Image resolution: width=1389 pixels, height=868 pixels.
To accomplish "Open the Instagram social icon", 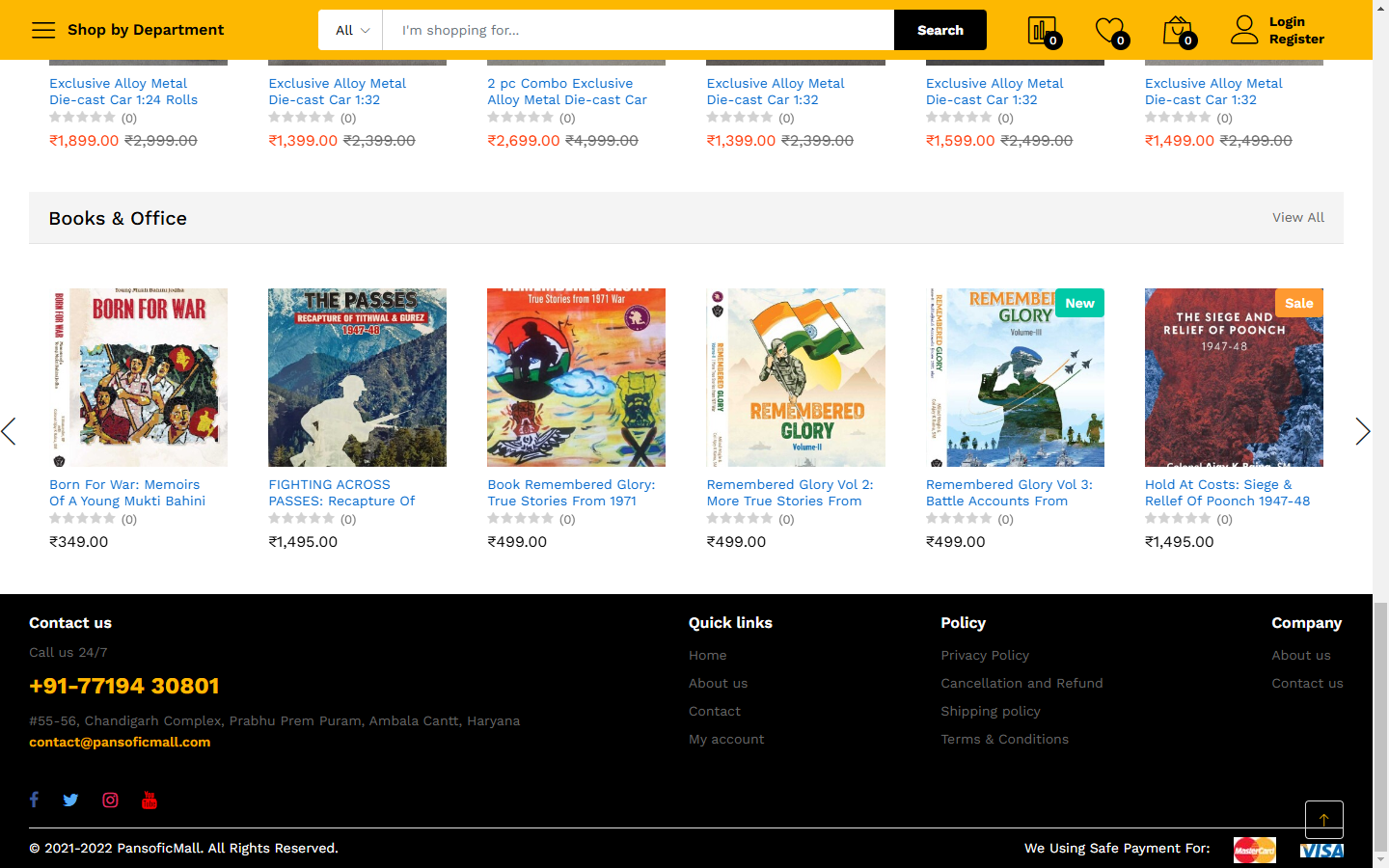I will tap(110, 800).
